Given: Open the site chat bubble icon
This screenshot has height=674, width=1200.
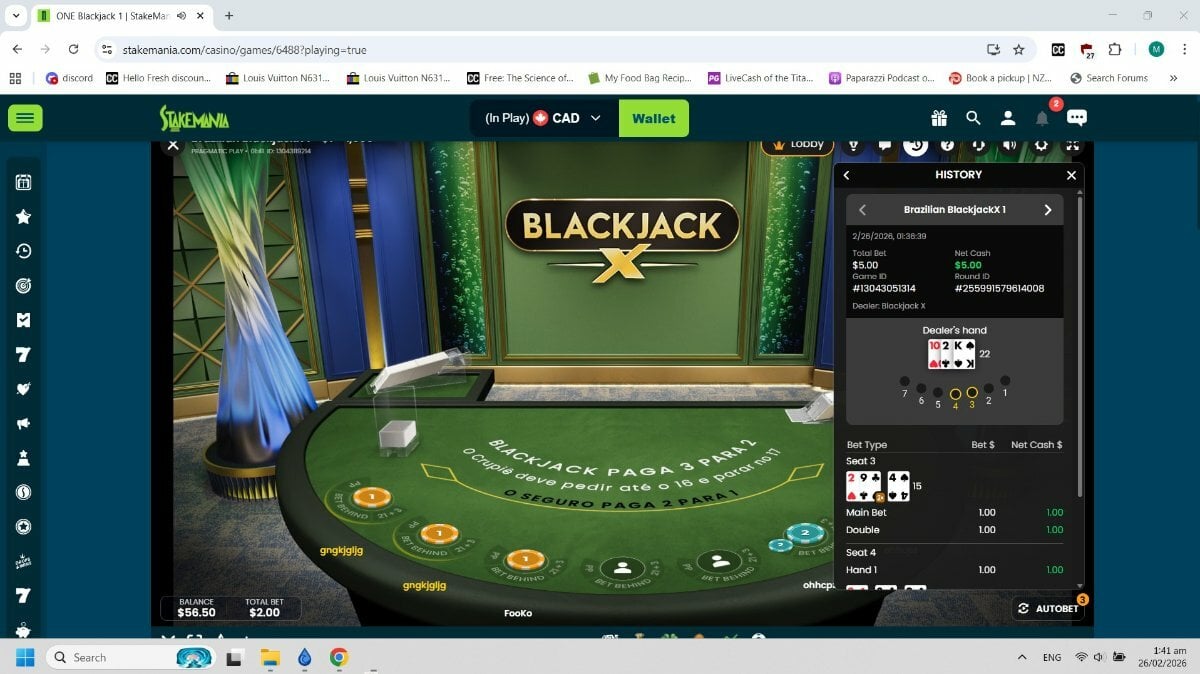Looking at the screenshot, I should 1077,118.
